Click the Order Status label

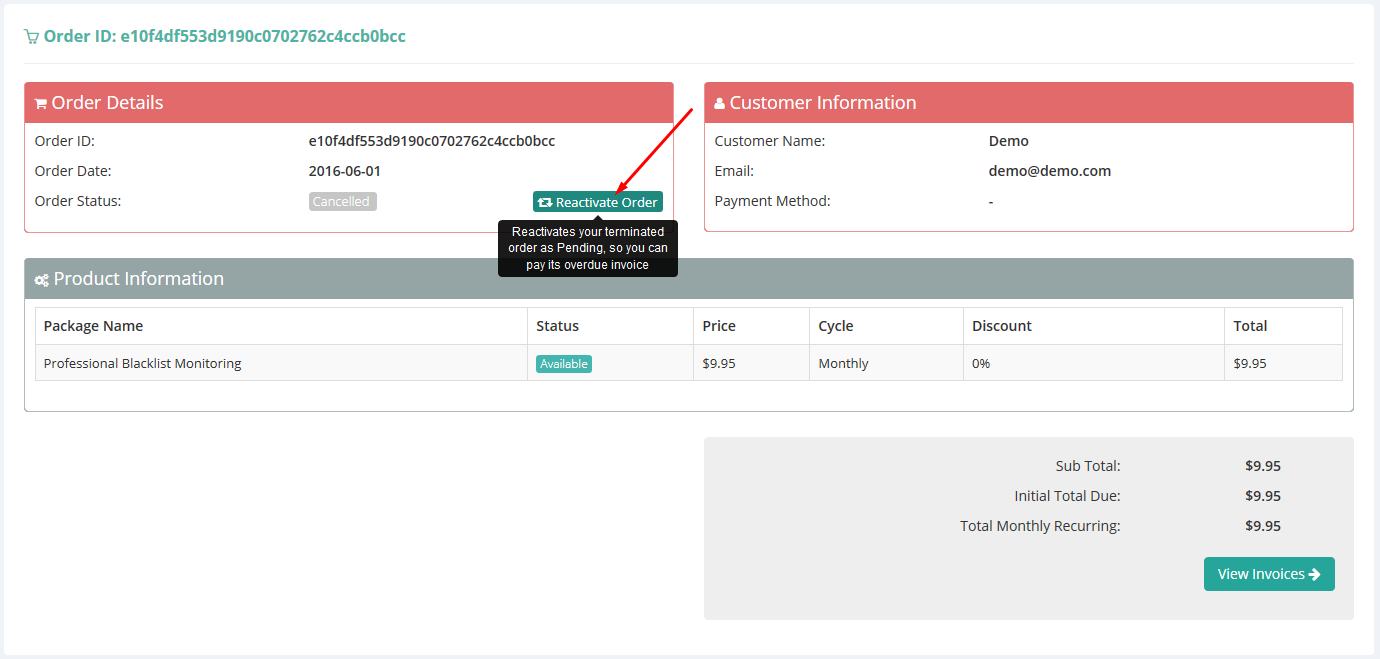[x=78, y=201]
